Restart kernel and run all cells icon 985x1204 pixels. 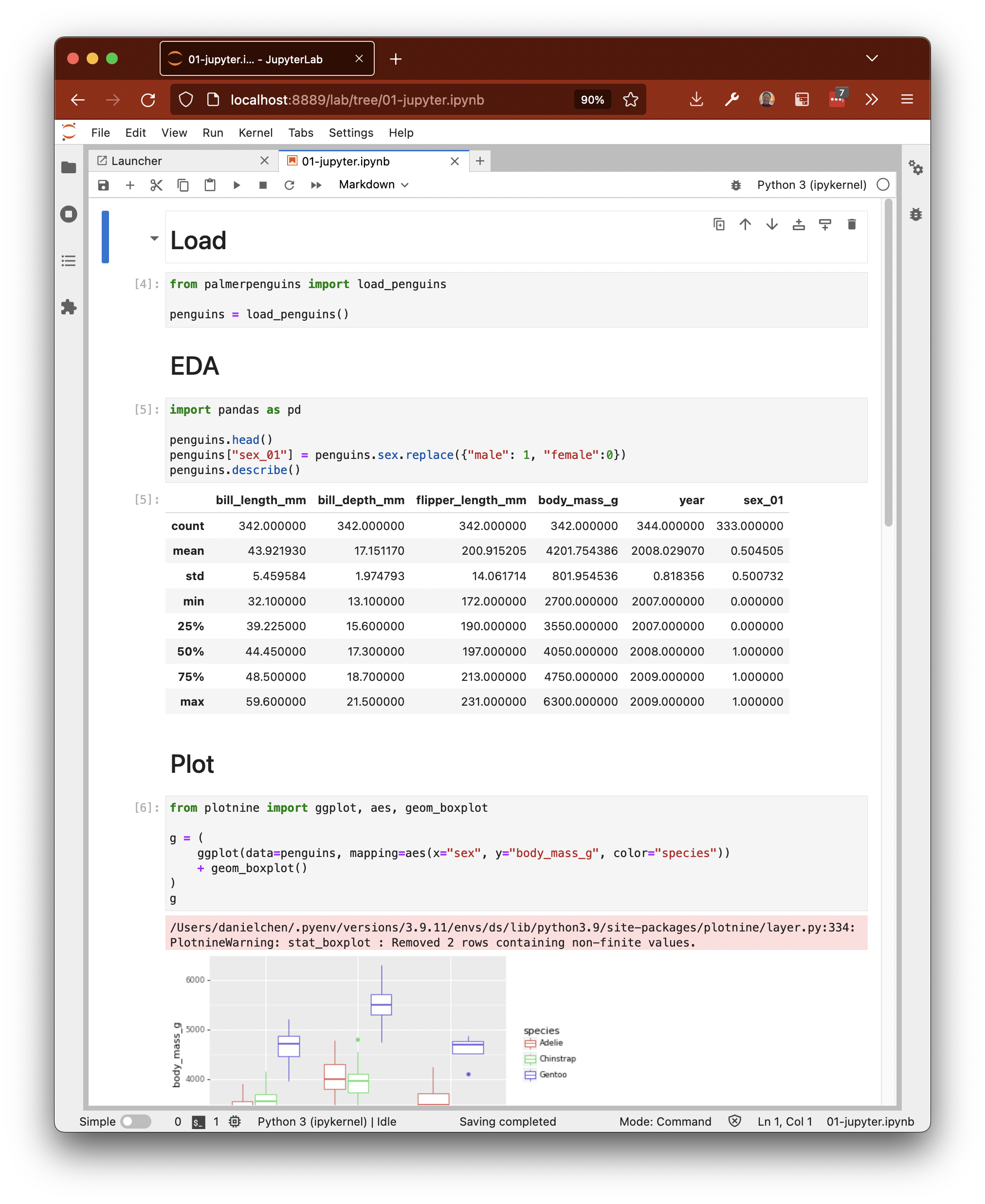(316, 185)
